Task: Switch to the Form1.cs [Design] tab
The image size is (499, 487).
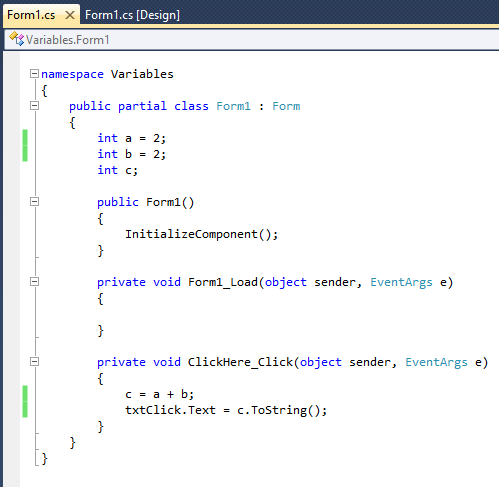Action: (132, 15)
